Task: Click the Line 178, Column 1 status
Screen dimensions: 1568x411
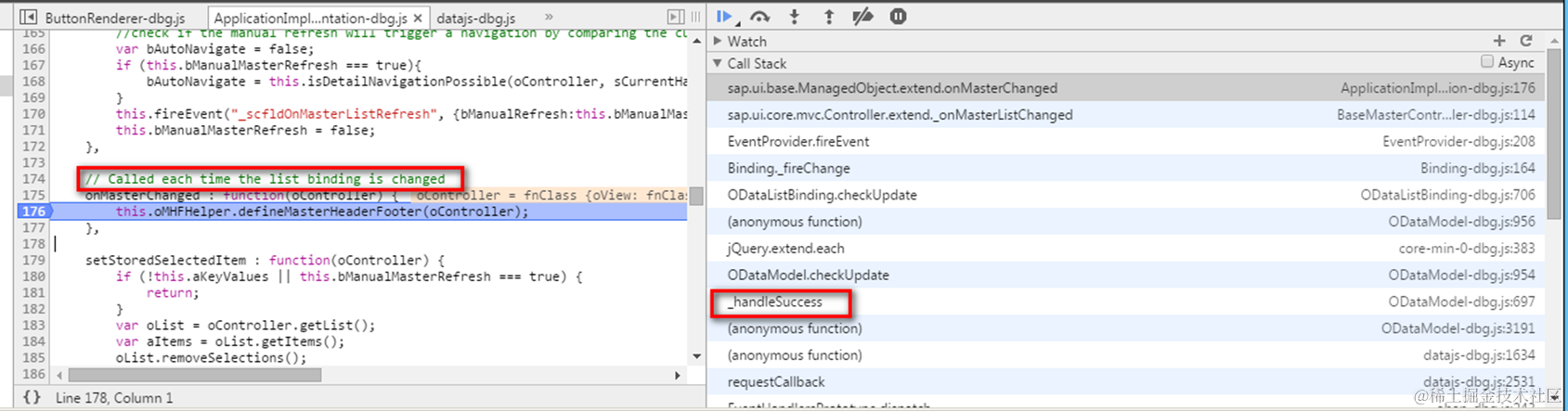Action: click(114, 398)
